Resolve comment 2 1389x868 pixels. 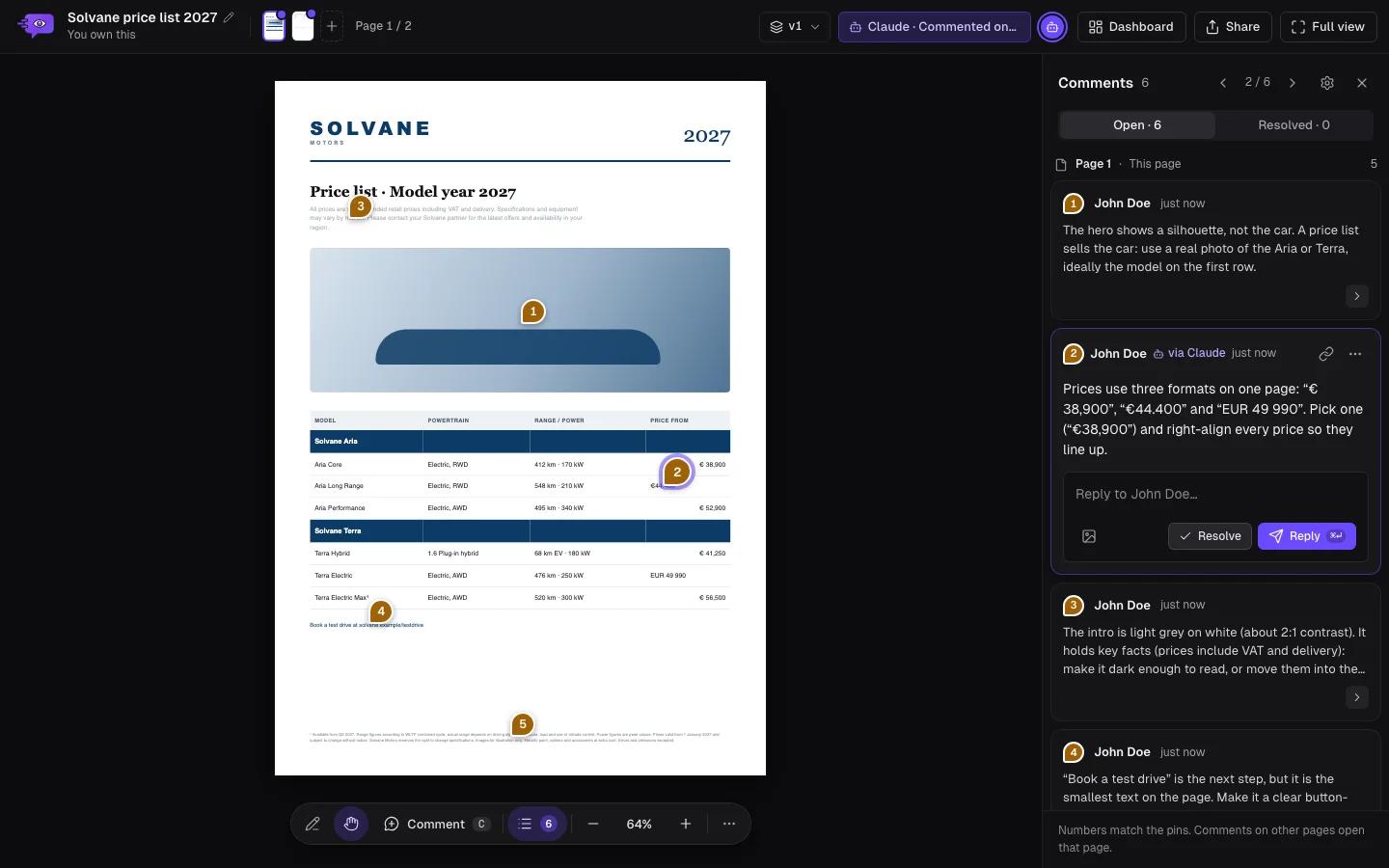pyautogui.click(x=1210, y=536)
